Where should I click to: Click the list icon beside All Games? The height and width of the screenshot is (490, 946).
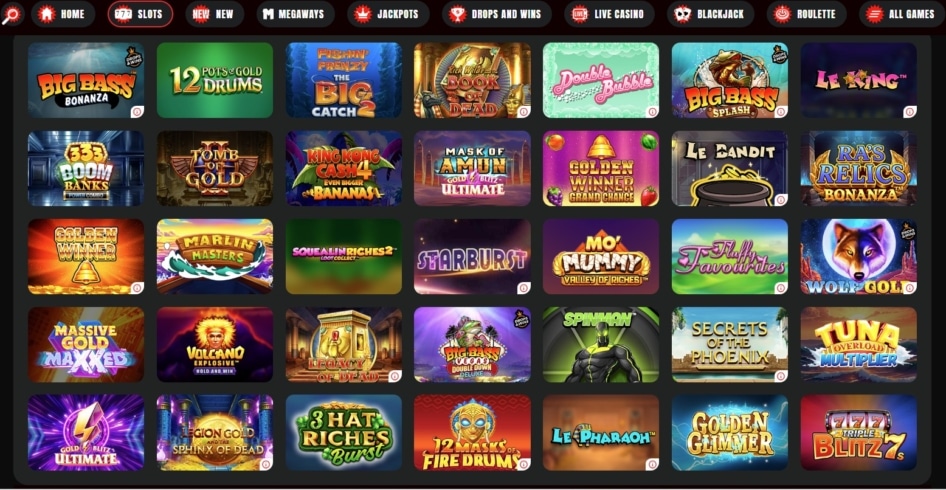(874, 14)
